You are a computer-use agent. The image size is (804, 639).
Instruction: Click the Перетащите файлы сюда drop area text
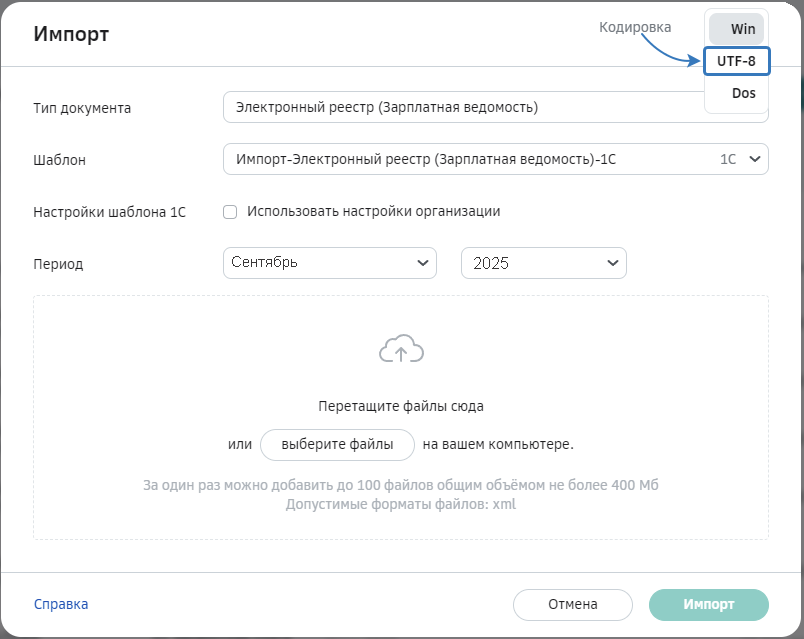[x=401, y=407]
